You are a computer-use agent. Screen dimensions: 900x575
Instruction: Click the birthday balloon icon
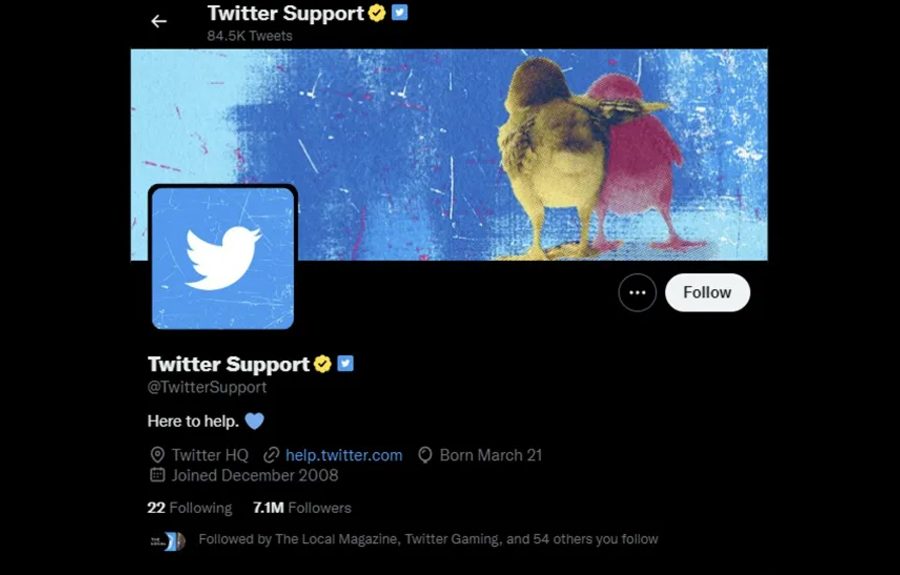[425, 455]
